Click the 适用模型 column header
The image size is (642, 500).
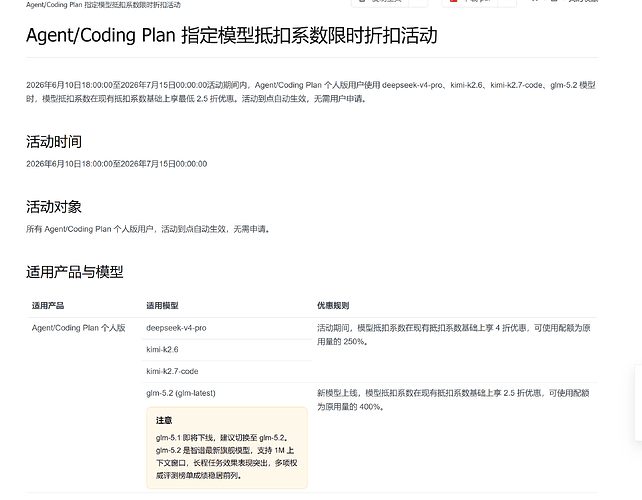[x=162, y=305]
